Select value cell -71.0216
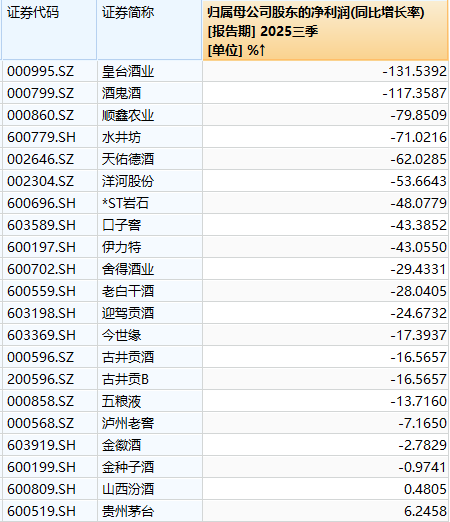This screenshot has width=450, height=522. coord(325,137)
